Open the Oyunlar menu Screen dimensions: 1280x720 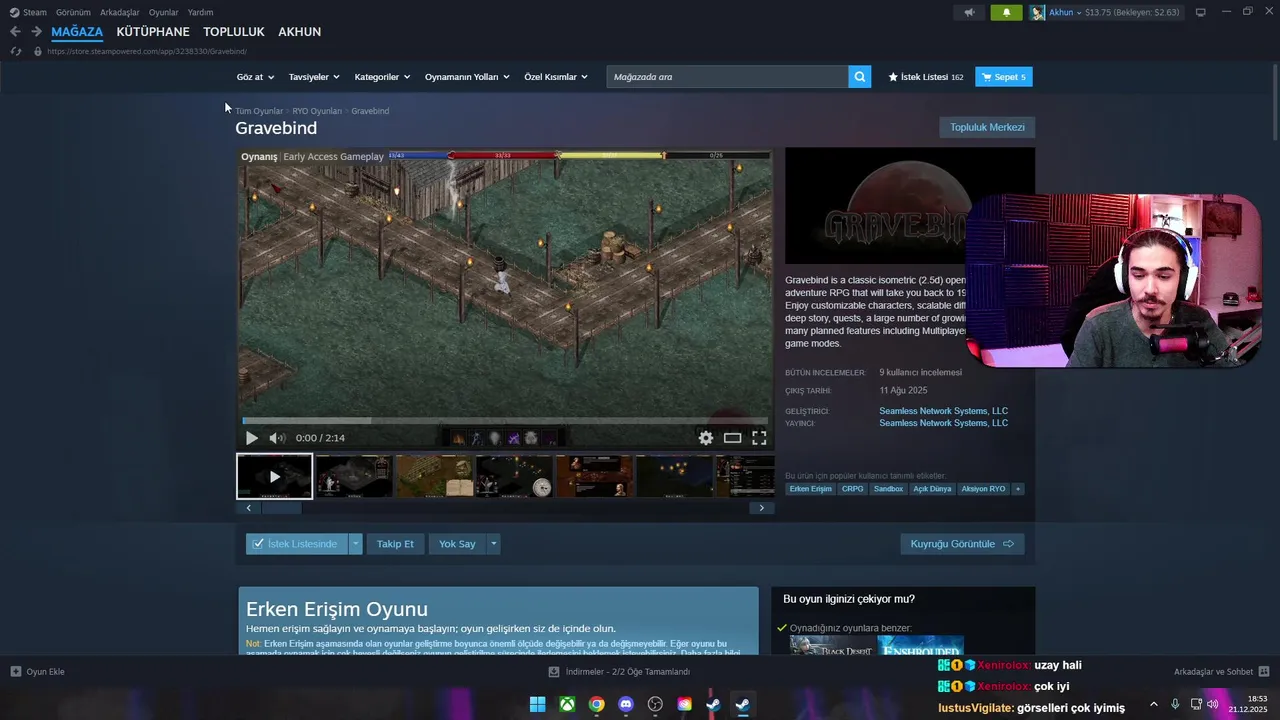[164, 12]
